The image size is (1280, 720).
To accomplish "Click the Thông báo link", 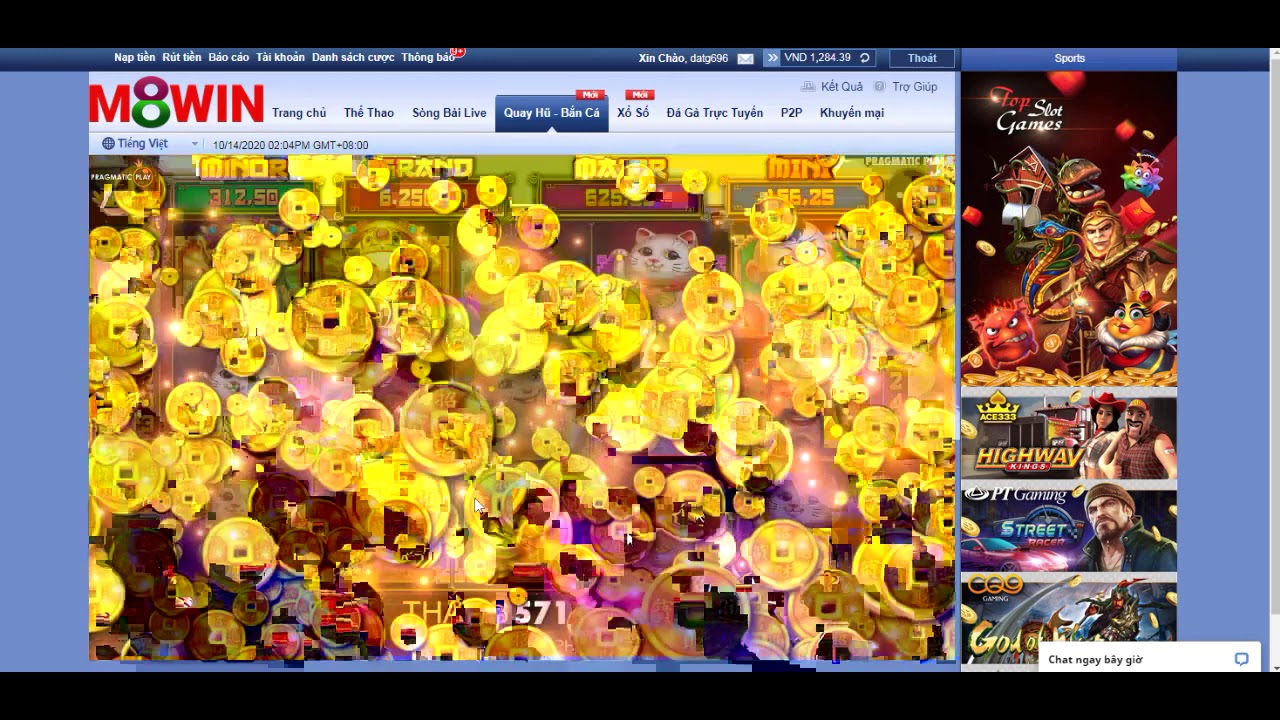I will point(427,58).
